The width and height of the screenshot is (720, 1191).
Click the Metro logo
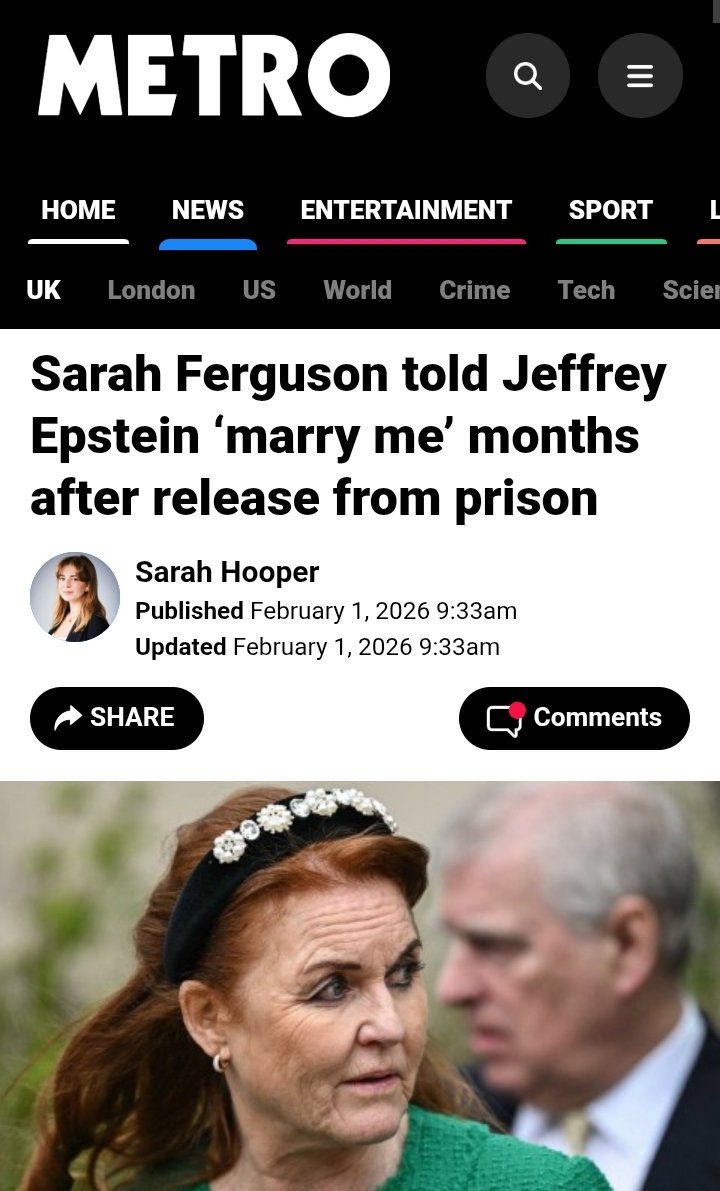(x=214, y=75)
